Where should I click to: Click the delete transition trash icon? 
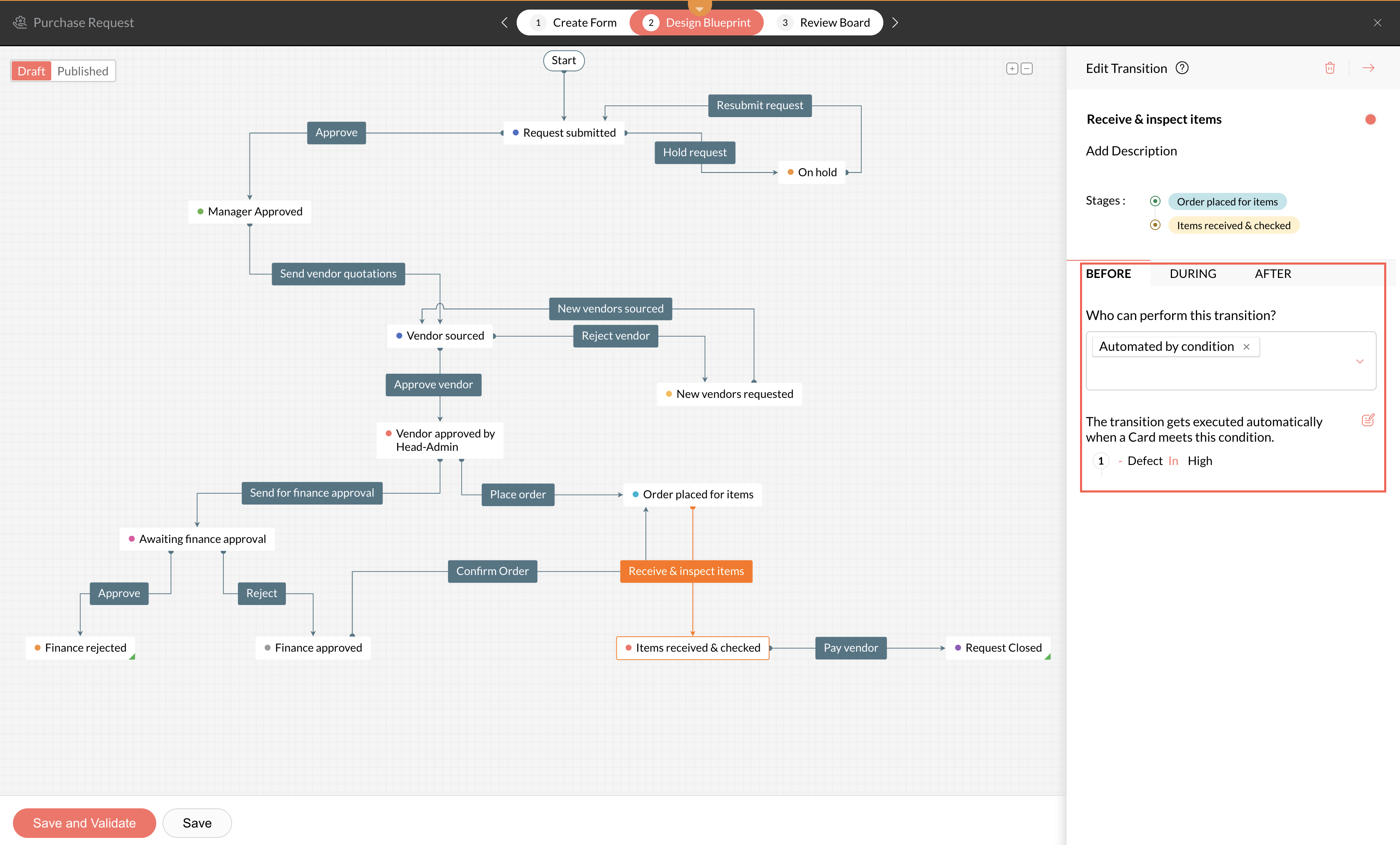pos(1330,68)
